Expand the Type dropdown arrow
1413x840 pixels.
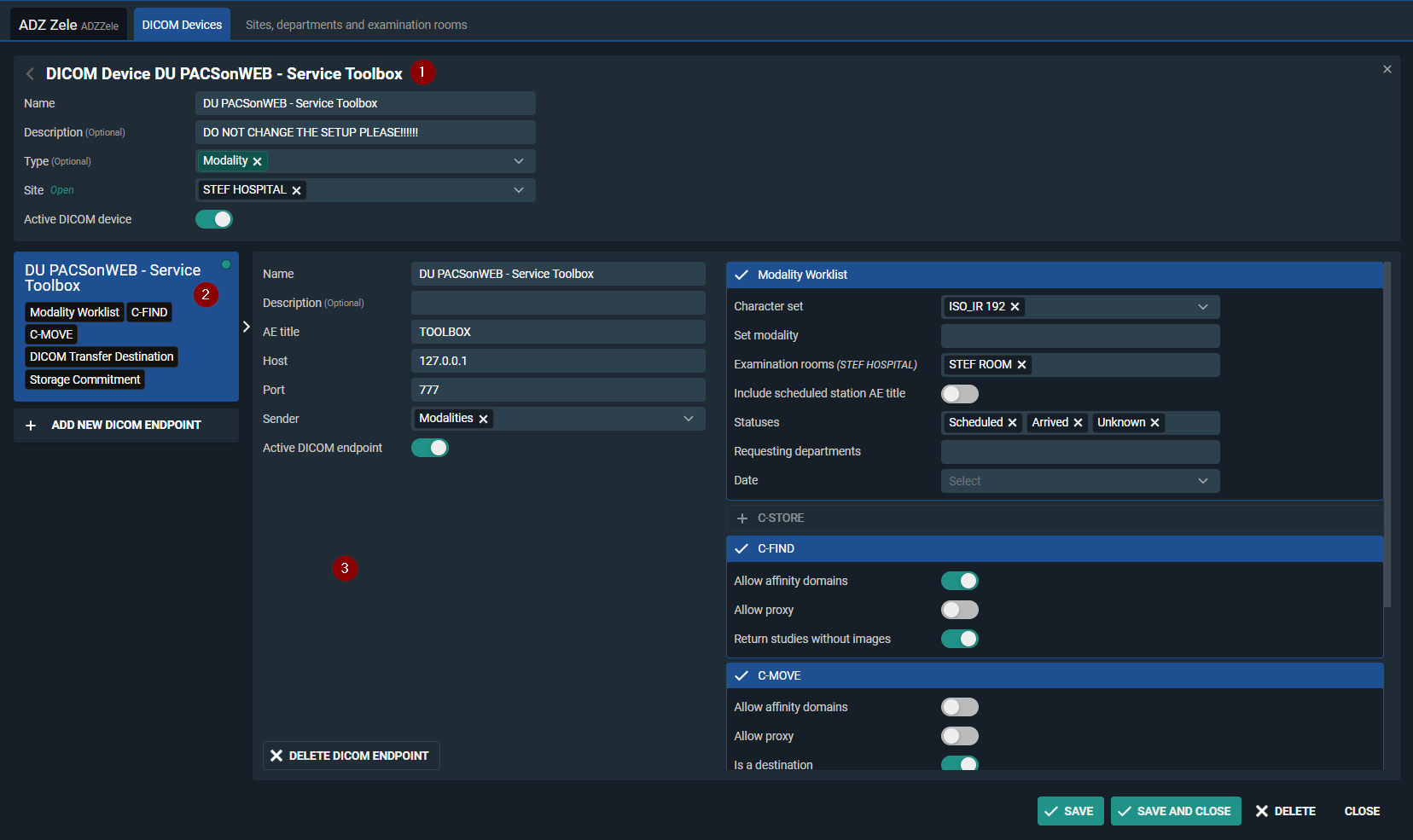tap(518, 161)
